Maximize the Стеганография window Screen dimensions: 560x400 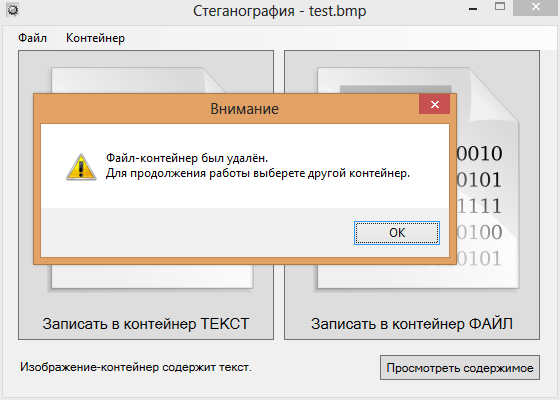click(x=500, y=6)
